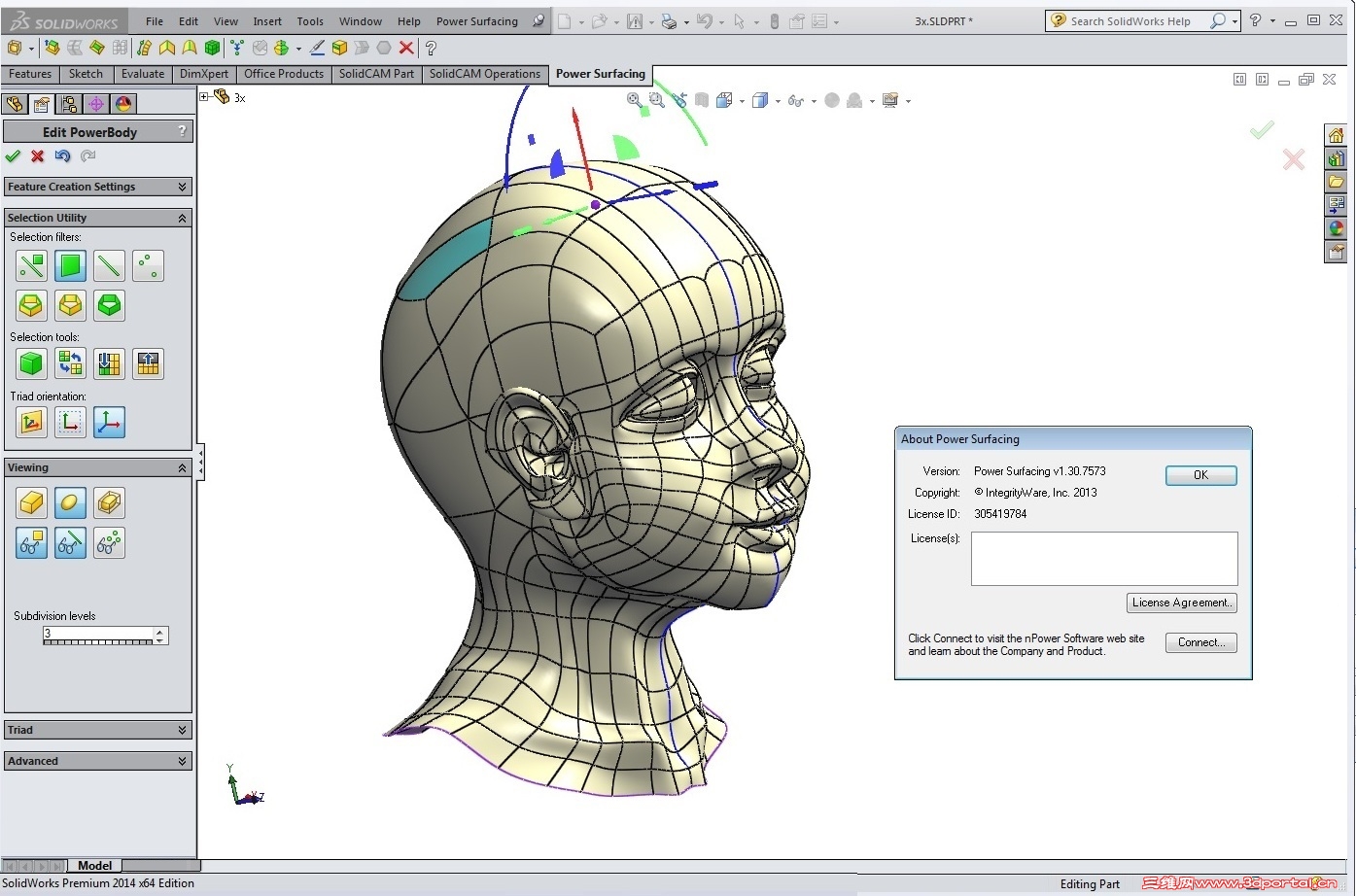Toggle face visibility glasses icon
This screenshot has width=1356, height=896.
31,542
